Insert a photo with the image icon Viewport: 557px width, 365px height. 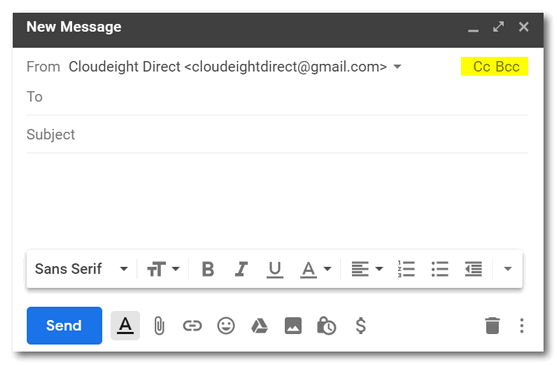tap(293, 326)
